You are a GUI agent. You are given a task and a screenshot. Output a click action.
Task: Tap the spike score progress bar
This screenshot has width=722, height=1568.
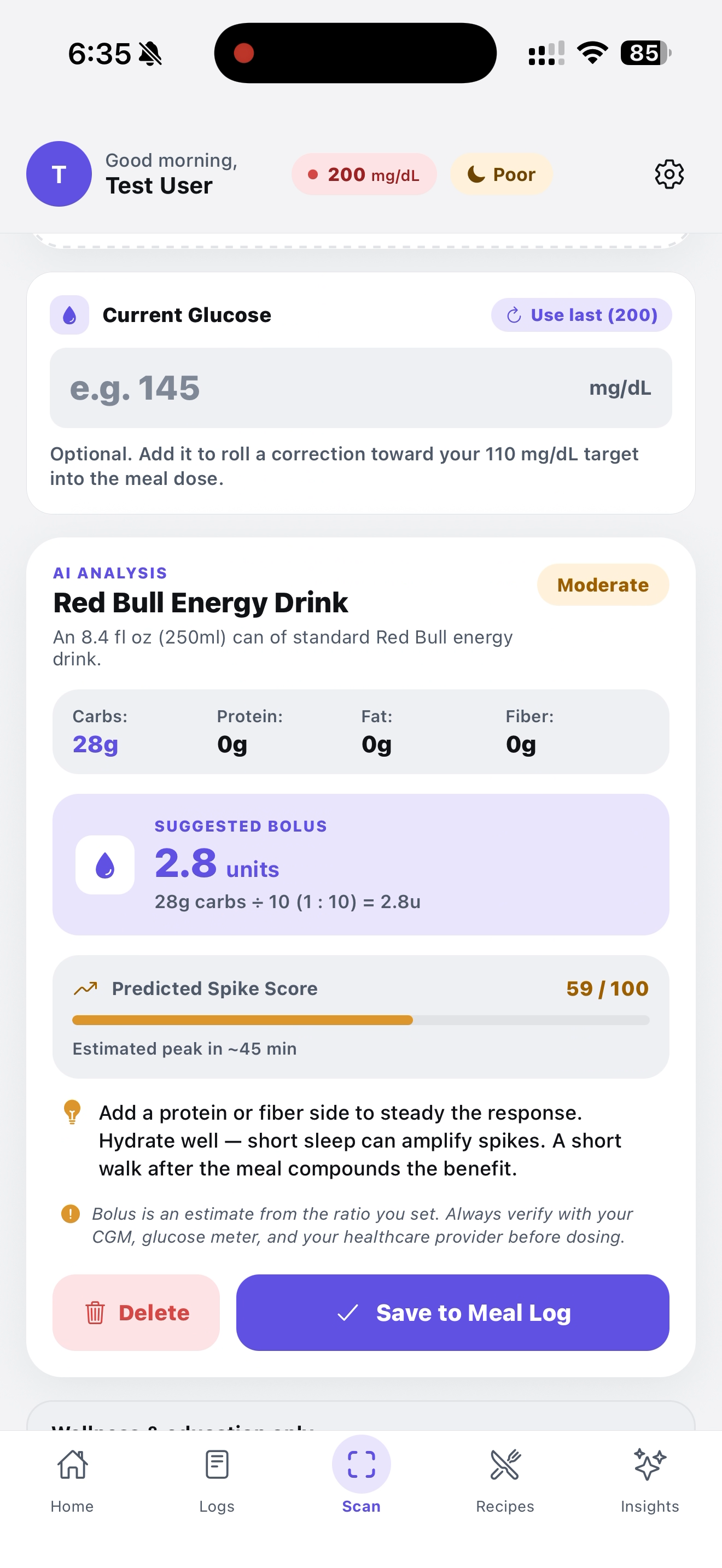[x=360, y=1020]
